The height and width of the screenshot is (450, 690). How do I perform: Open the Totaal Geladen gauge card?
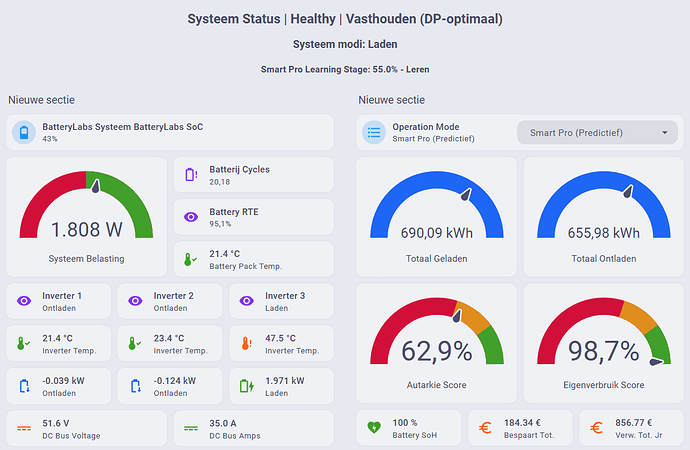[437, 217]
